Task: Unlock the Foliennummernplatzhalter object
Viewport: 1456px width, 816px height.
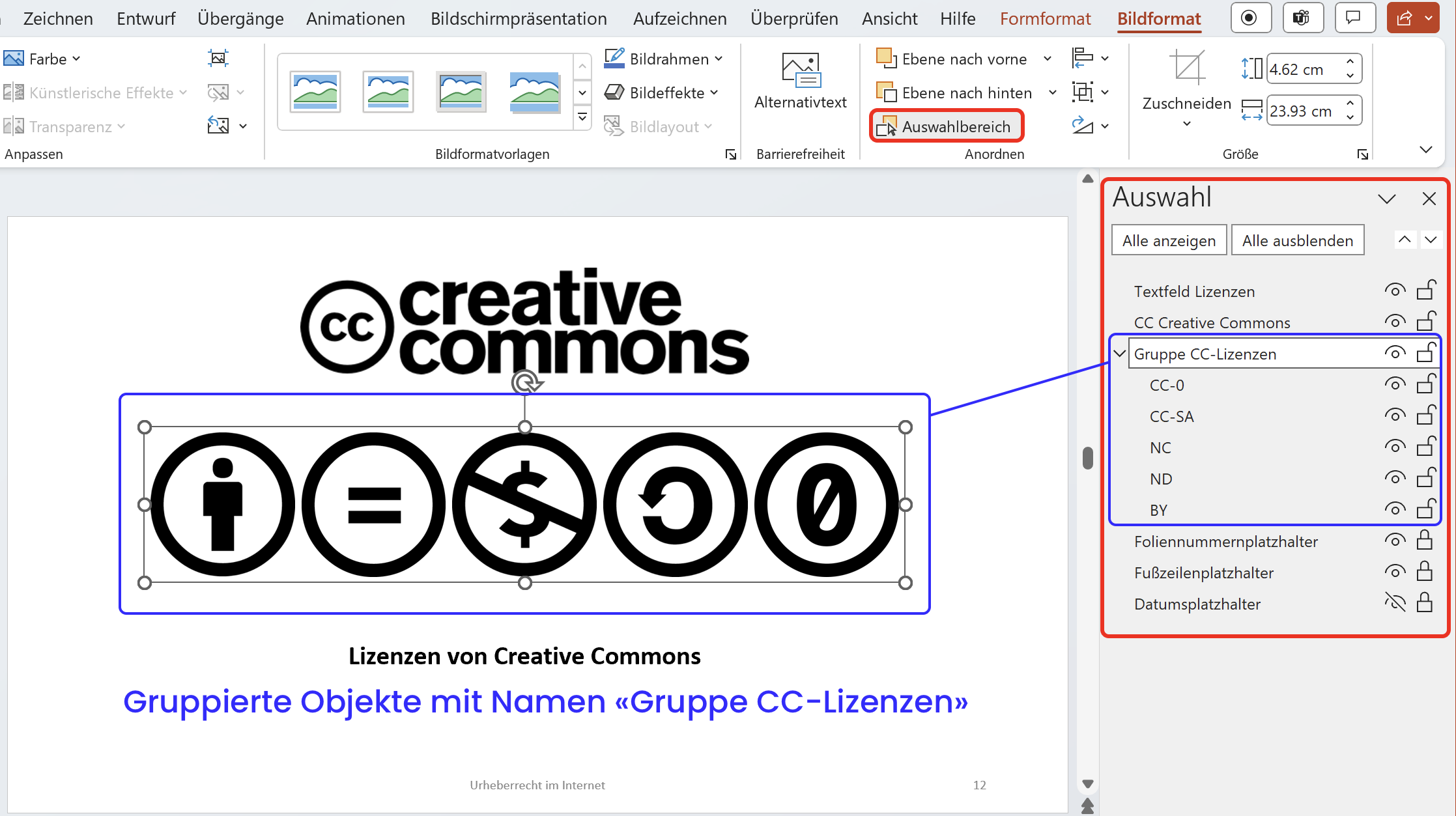Action: coord(1425,540)
